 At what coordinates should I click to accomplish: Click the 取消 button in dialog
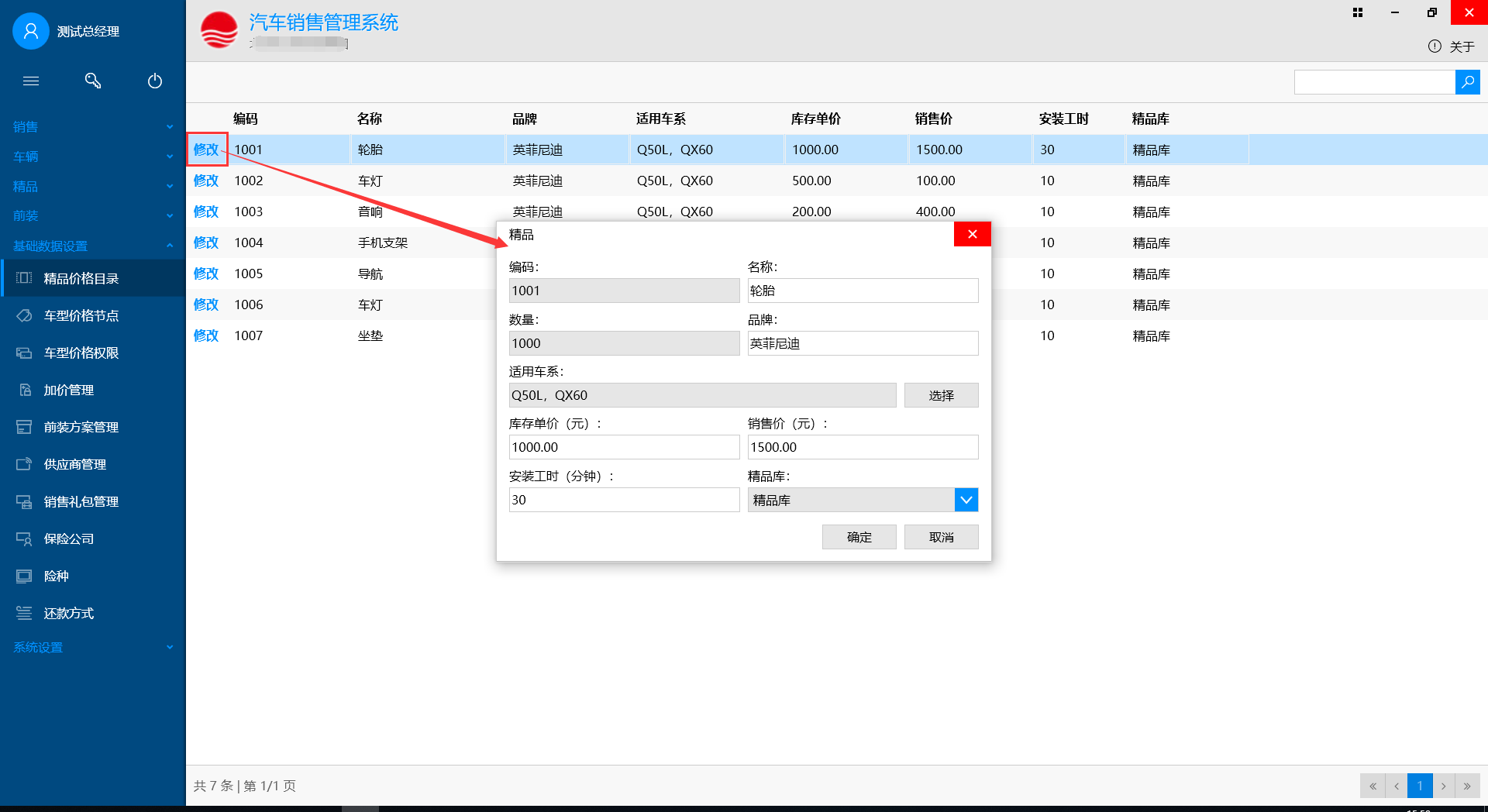coord(941,537)
